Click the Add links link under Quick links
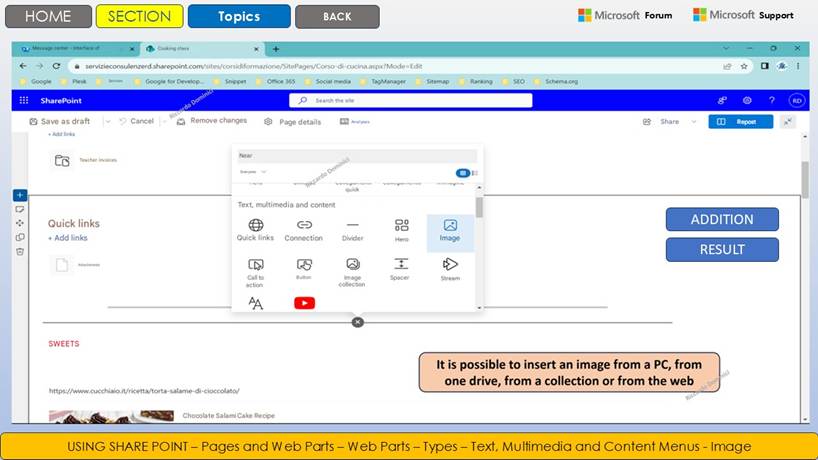This screenshot has height=460, width=818. (68, 238)
